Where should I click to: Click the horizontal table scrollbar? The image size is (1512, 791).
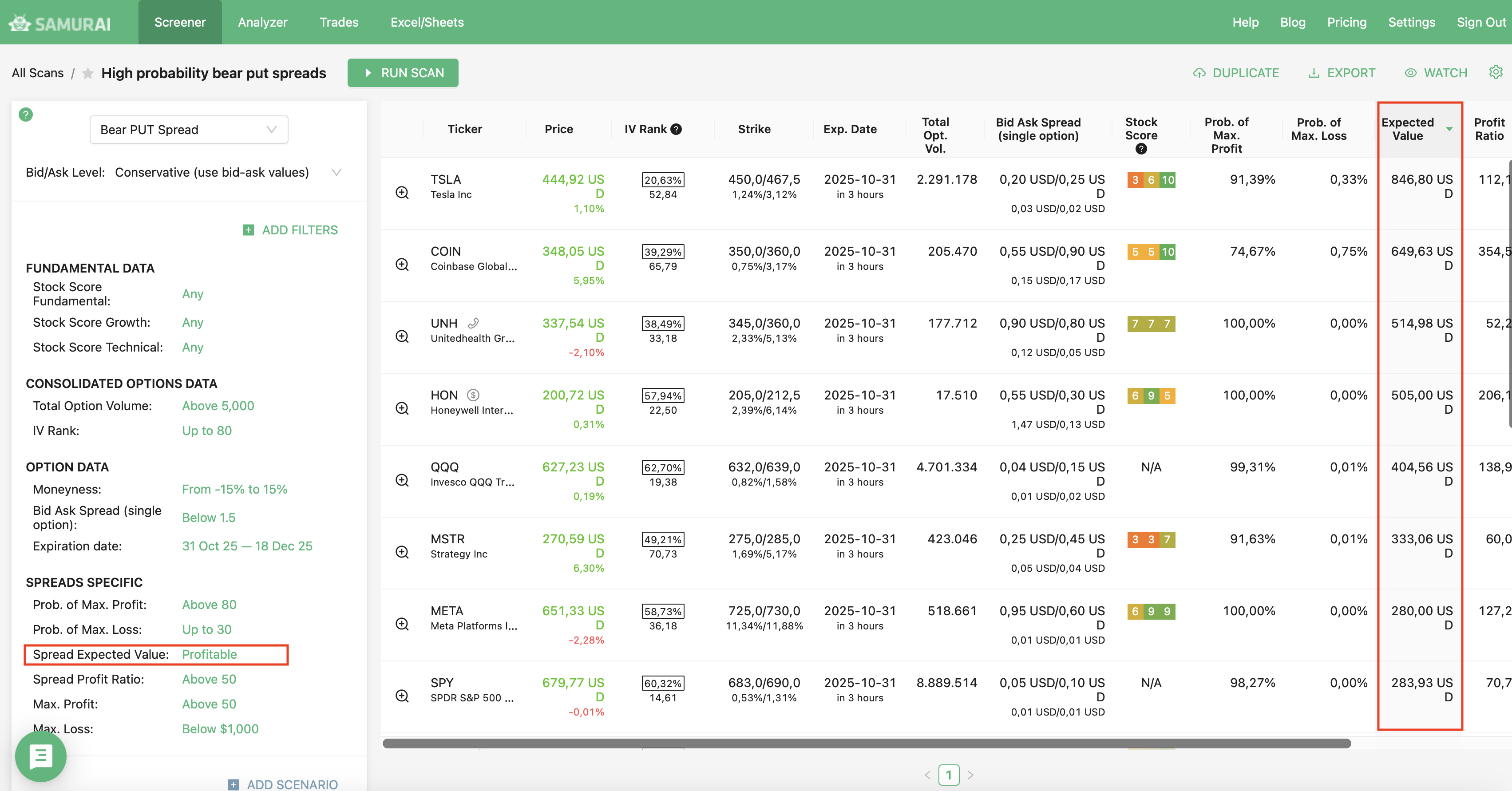tap(867, 744)
